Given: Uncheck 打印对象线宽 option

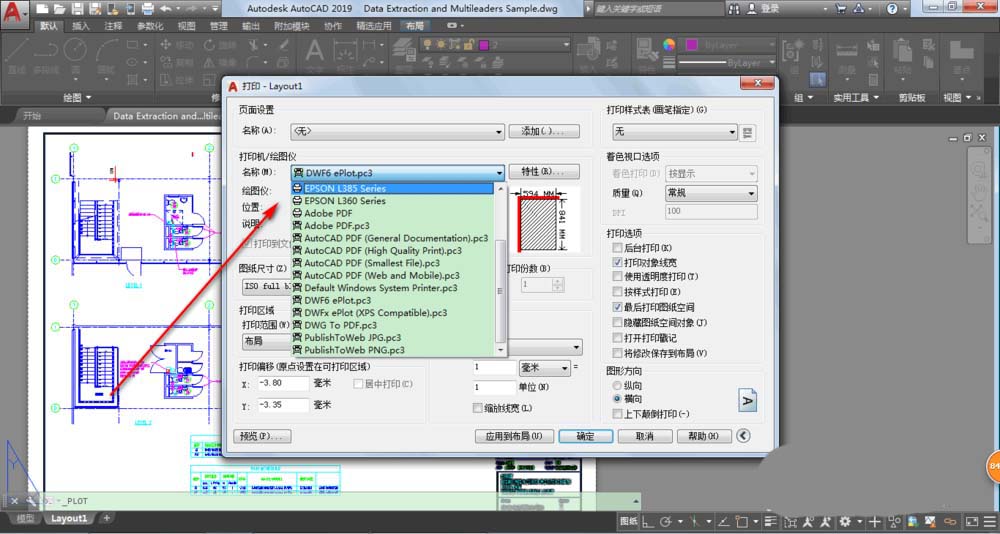Looking at the screenshot, I should click(618, 262).
